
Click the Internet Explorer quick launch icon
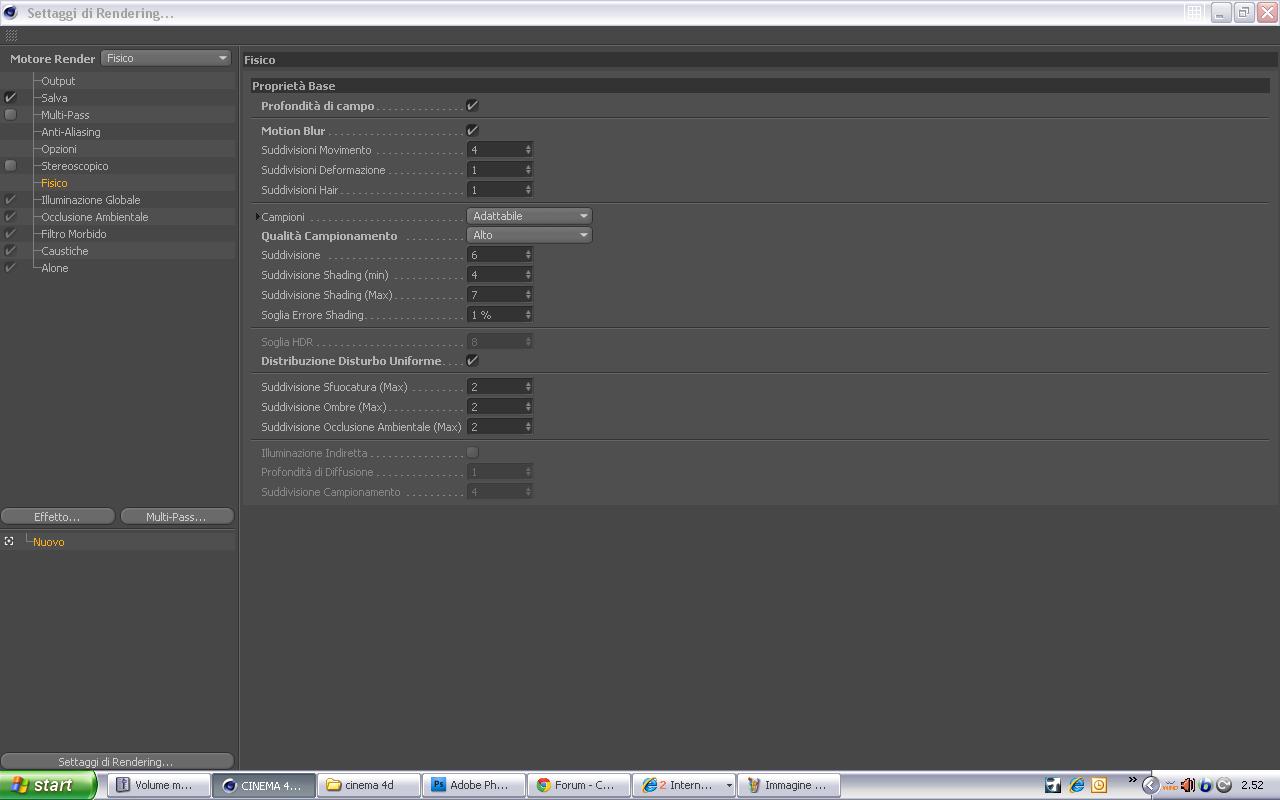coord(1076,785)
